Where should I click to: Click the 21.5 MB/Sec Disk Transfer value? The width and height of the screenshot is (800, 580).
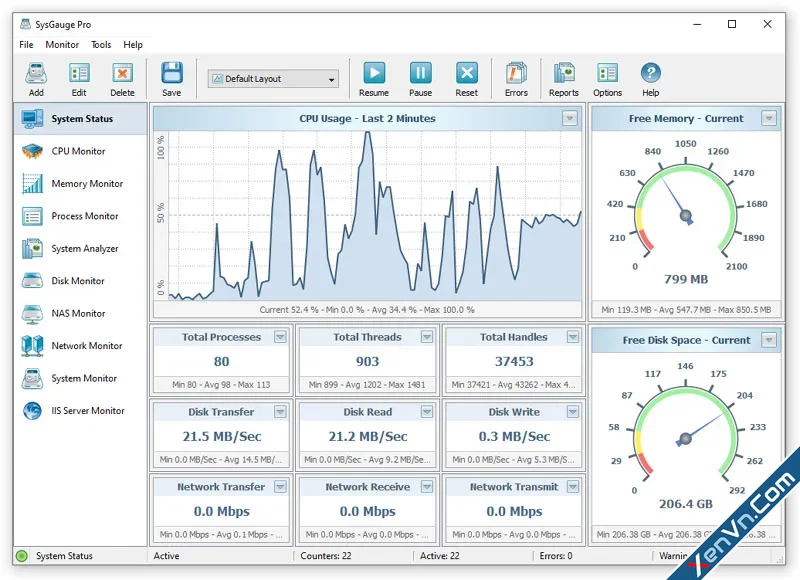point(221,437)
